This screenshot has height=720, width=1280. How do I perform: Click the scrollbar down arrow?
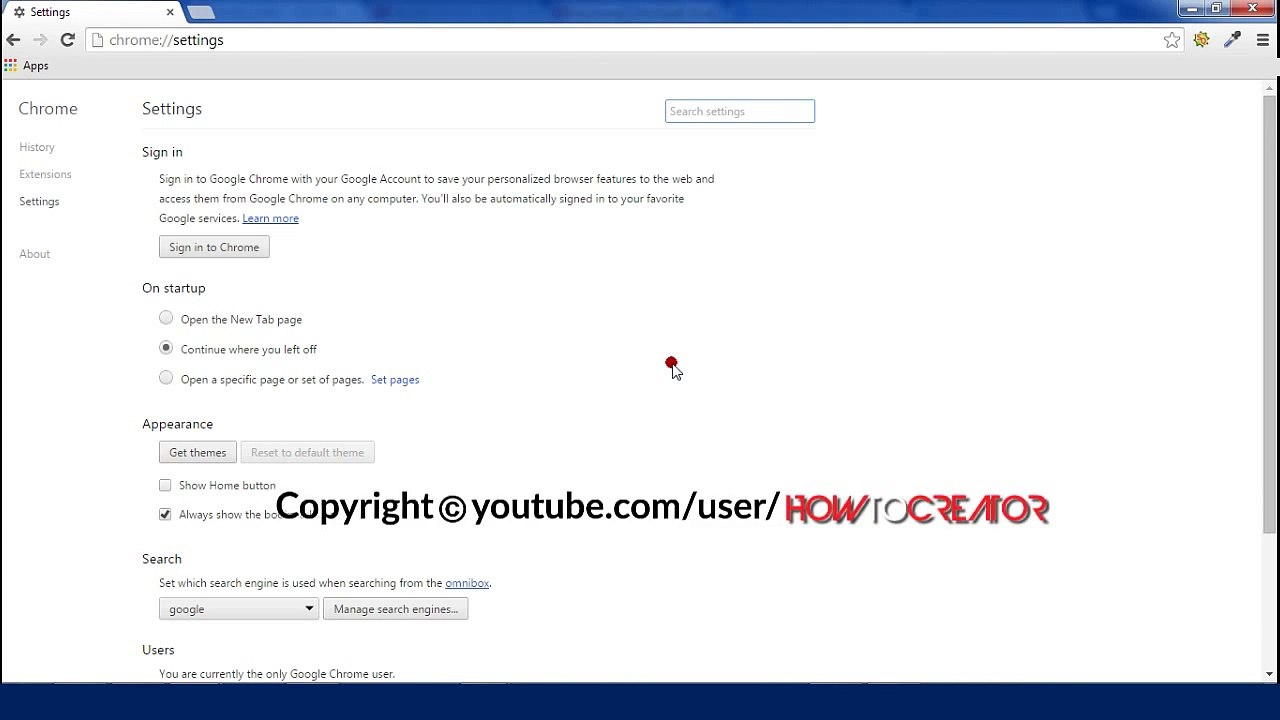click(x=1270, y=676)
